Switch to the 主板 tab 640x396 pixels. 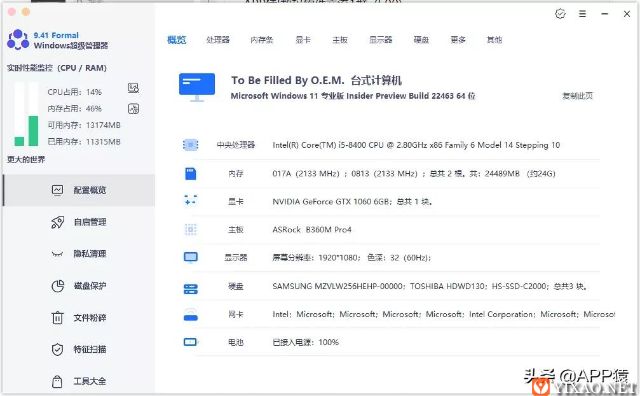340,40
